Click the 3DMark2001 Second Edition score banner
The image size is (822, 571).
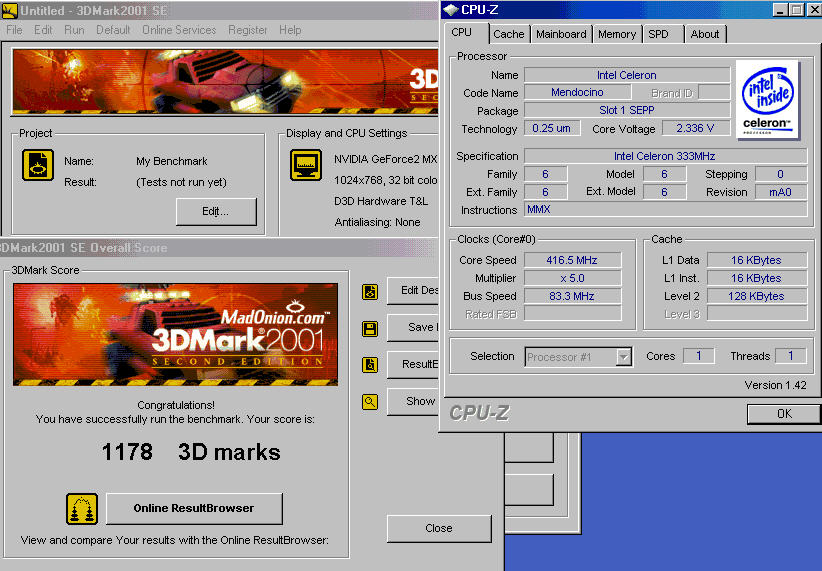click(x=176, y=335)
